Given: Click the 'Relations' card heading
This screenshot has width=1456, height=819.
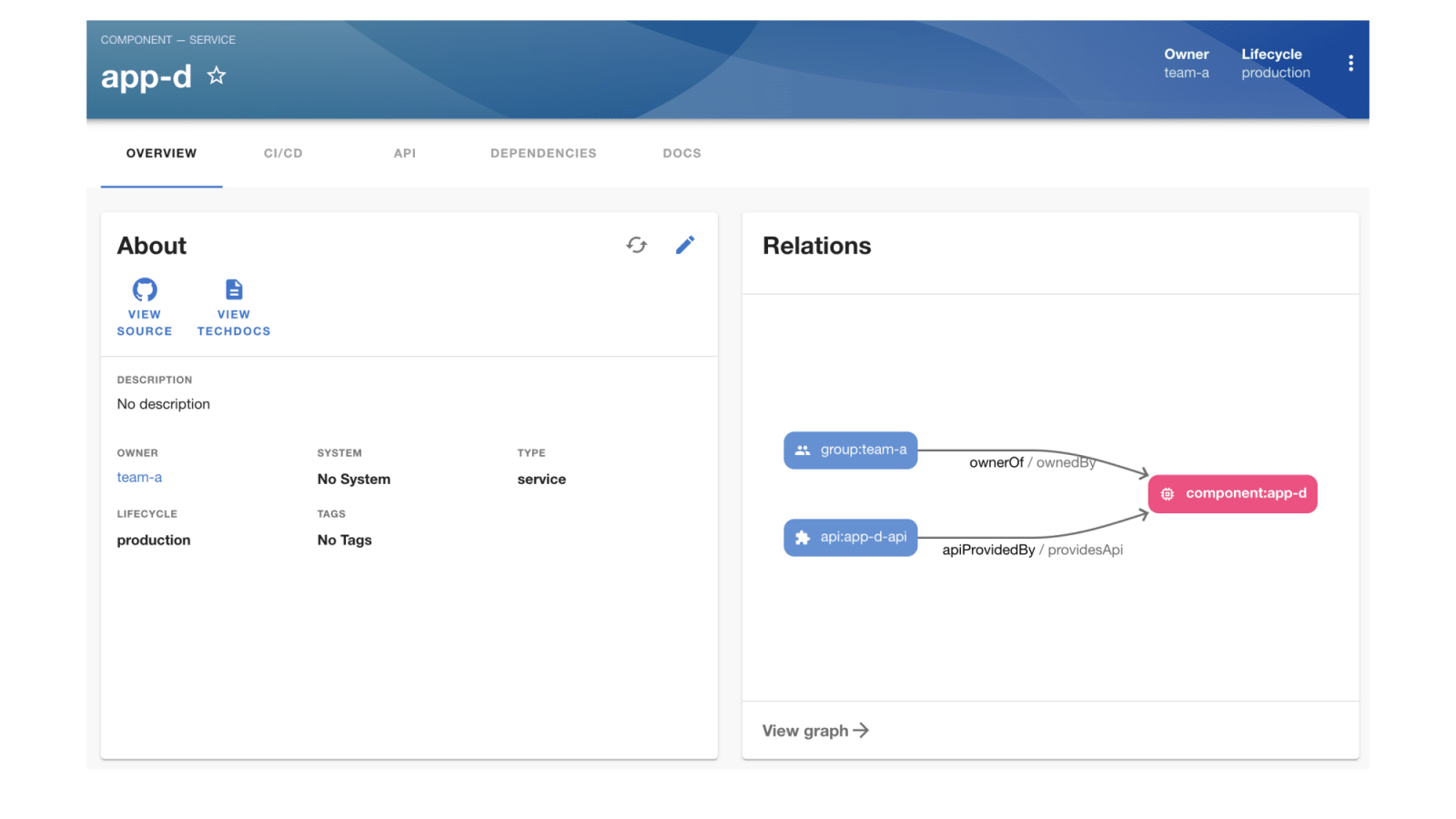Looking at the screenshot, I should pos(817,246).
